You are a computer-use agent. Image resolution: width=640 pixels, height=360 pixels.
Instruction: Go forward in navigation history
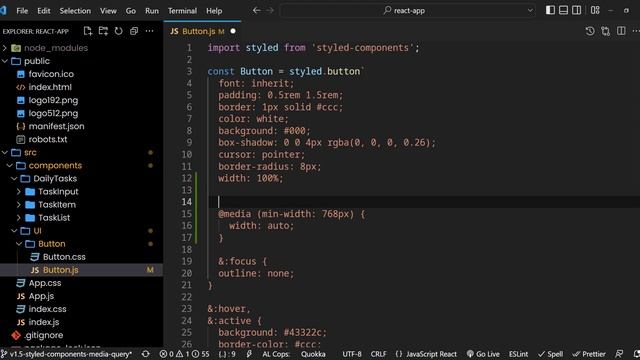[270, 11]
